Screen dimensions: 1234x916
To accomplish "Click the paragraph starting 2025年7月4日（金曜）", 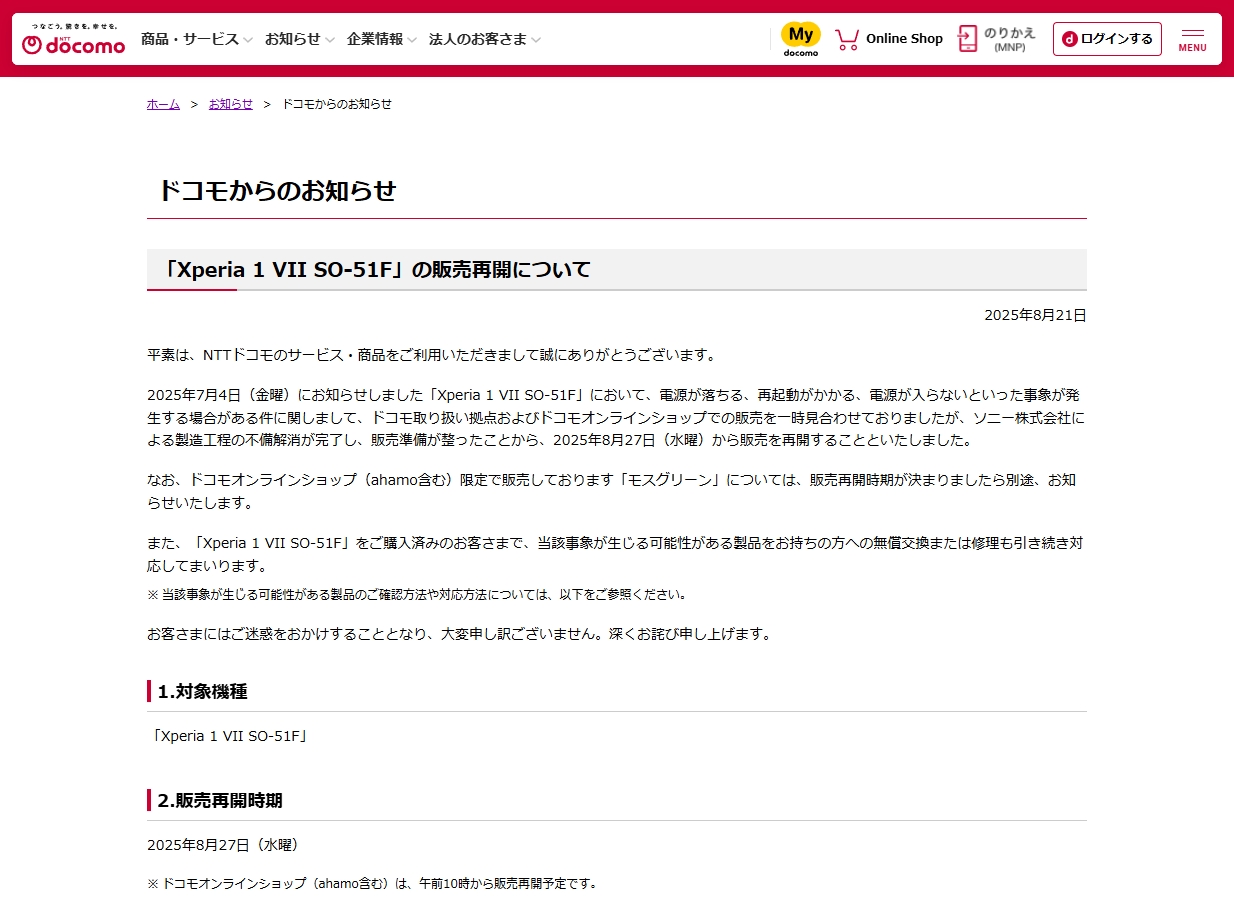I will pyautogui.click(x=616, y=417).
